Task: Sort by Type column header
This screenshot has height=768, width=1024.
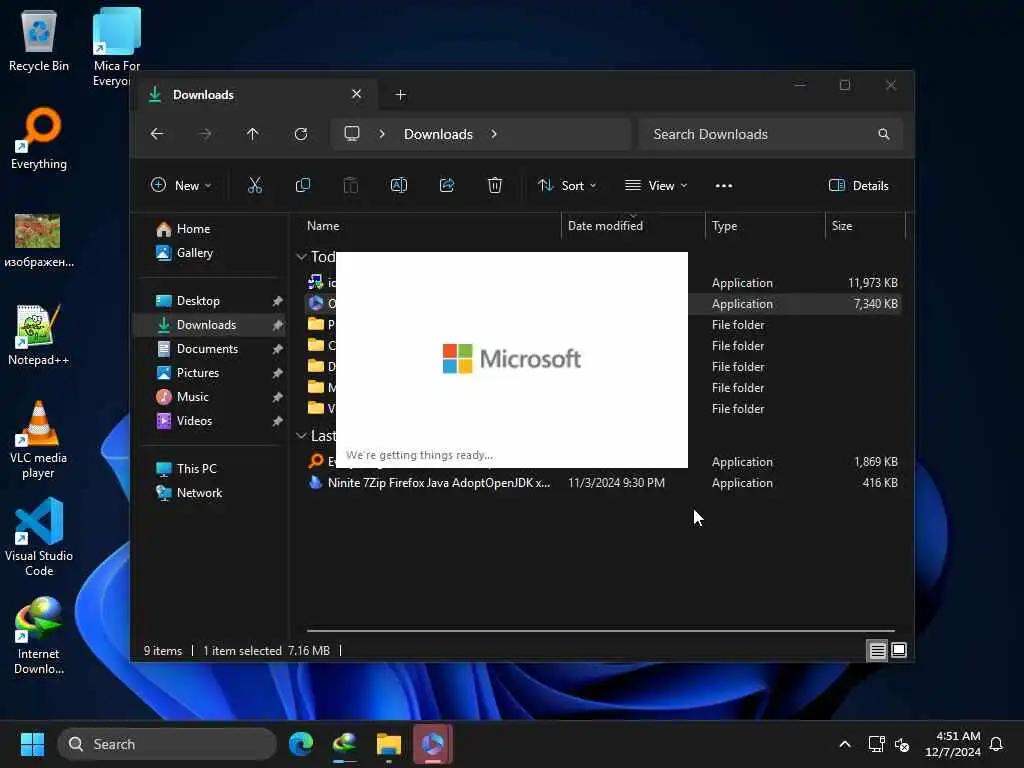Action: (x=765, y=226)
